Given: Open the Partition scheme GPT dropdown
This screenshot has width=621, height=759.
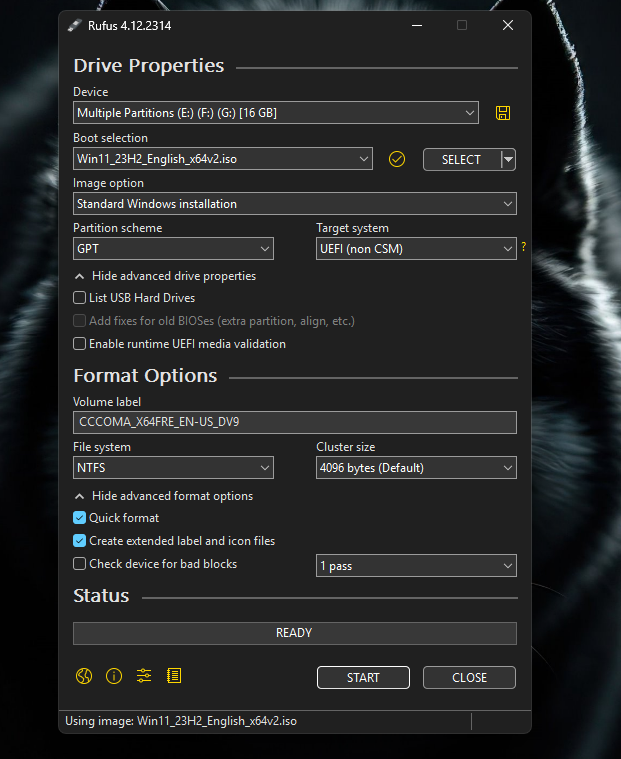Looking at the screenshot, I should coord(173,248).
